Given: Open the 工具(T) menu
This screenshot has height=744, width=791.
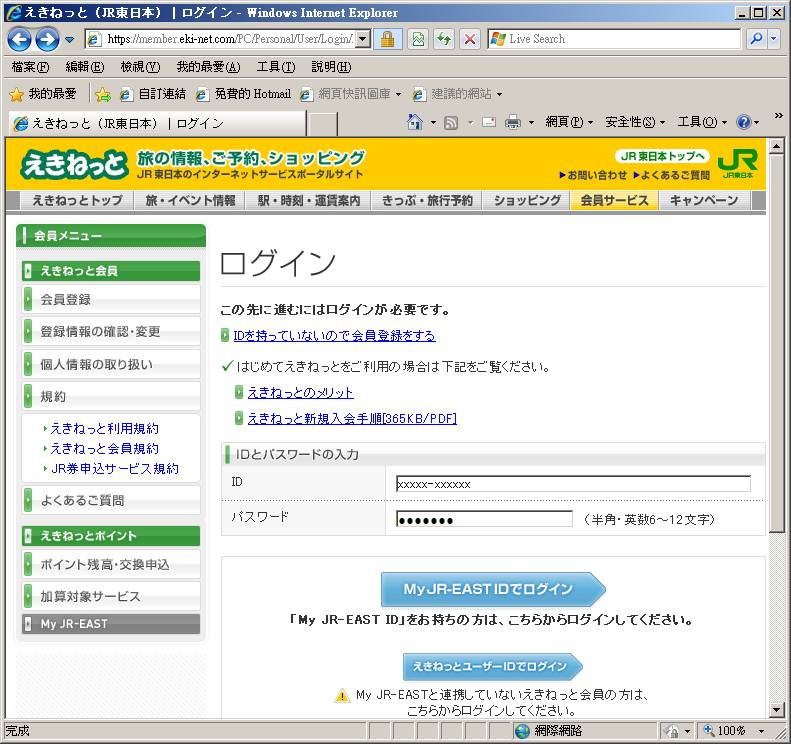Looking at the screenshot, I should (x=276, y=67).
